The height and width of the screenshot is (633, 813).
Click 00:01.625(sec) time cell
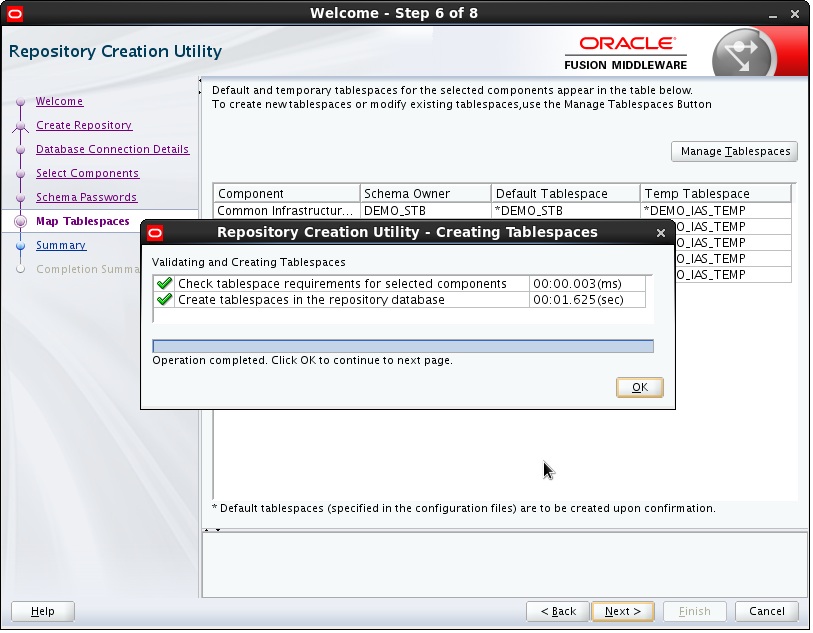point(588,300)
